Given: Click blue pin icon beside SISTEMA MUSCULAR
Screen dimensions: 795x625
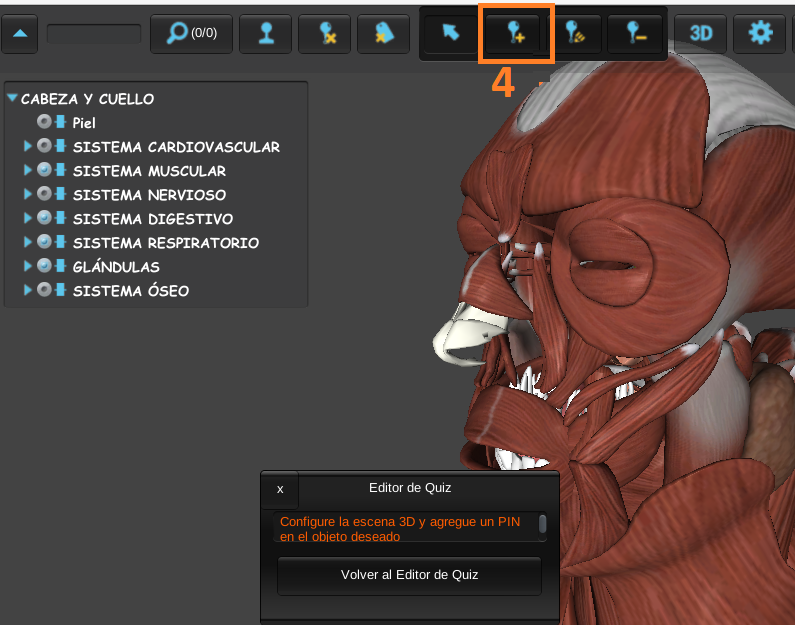Looking at the screenshot, I should click(x=60, y=170).
